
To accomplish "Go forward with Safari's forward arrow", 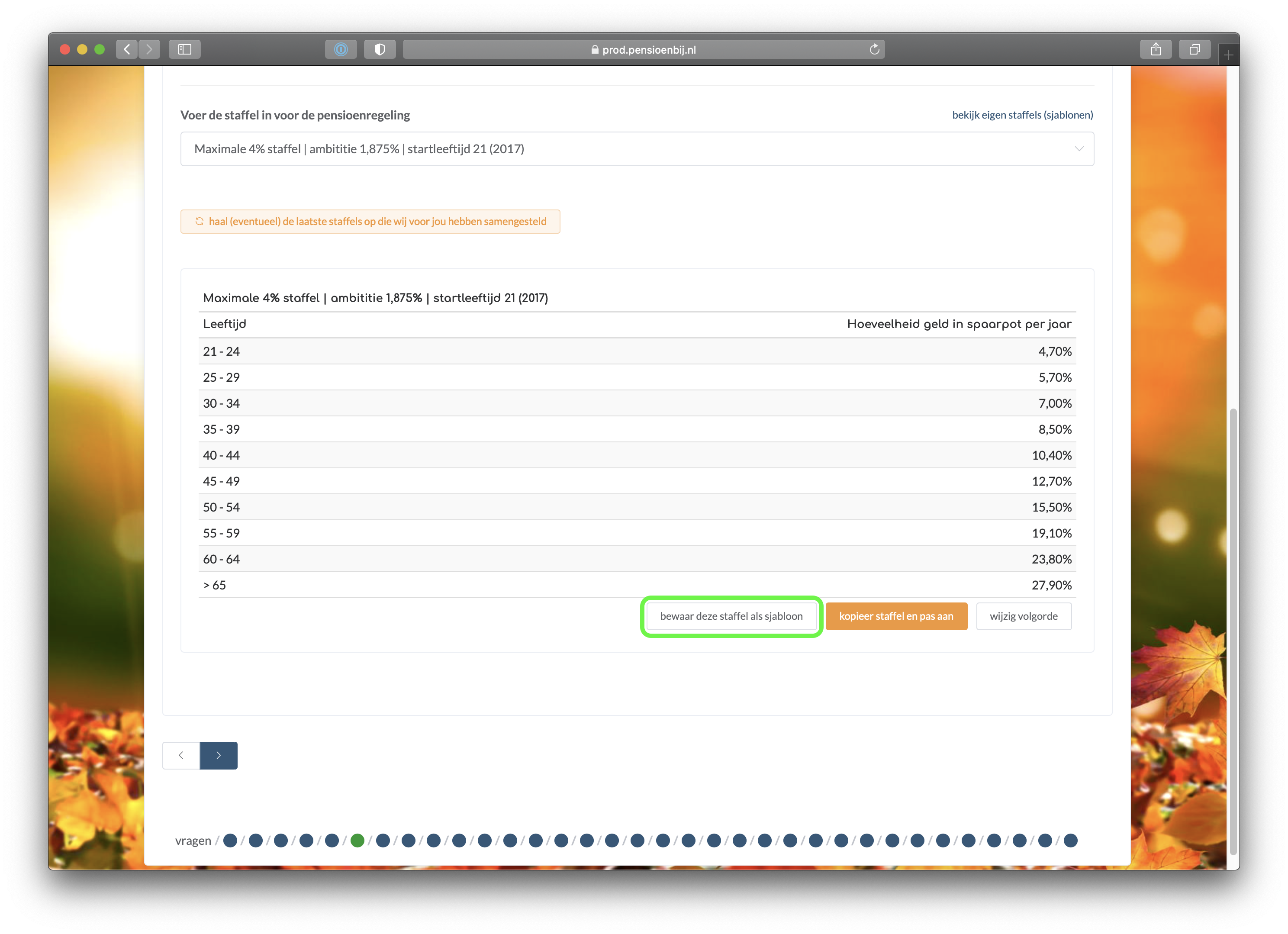I will pyautogui.click(x=149, y=49).
